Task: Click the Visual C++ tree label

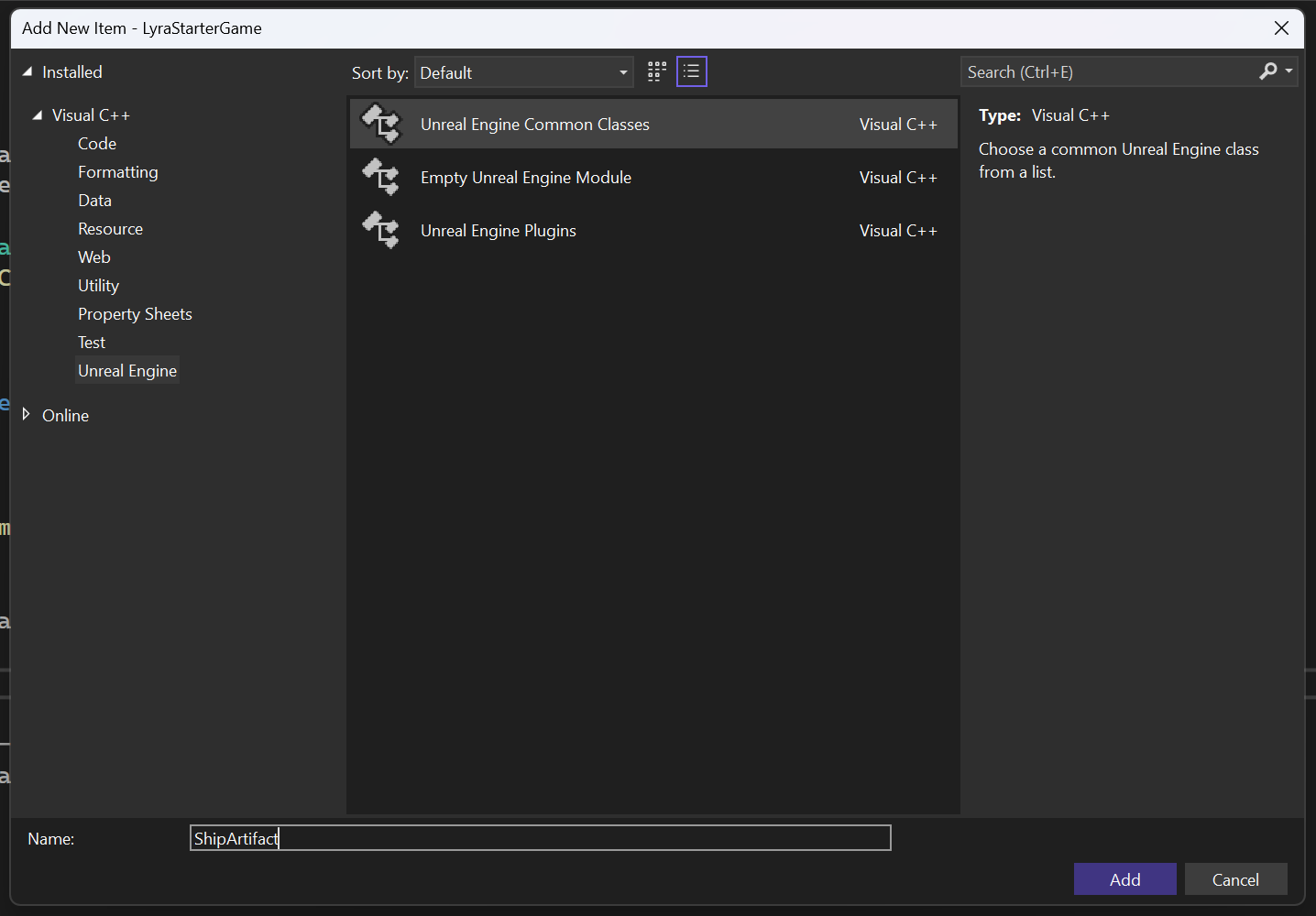Action: (x=92, y=115)
